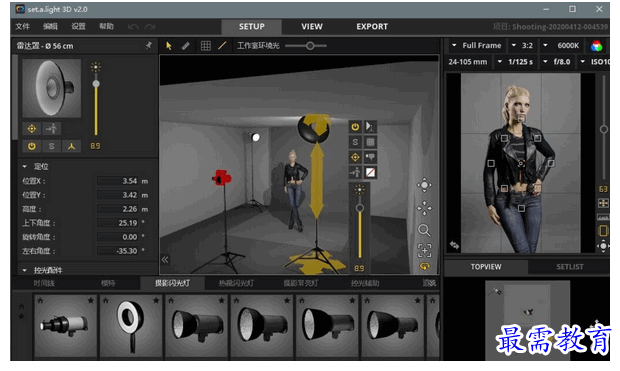
Task: Toggle the light stand icon in left panel
Action: 71,146
